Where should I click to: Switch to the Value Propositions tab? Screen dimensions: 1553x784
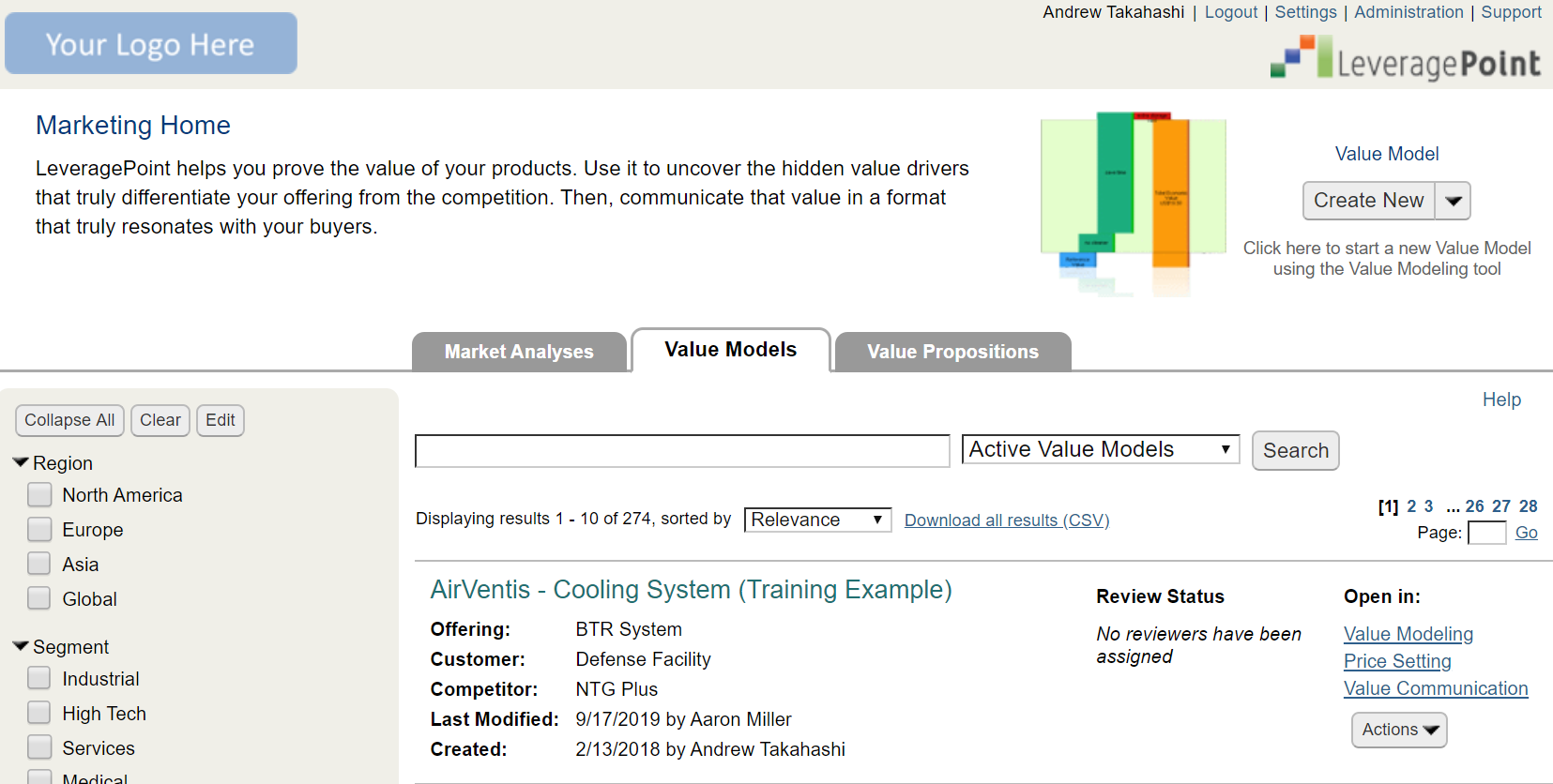tap(952, 352)
